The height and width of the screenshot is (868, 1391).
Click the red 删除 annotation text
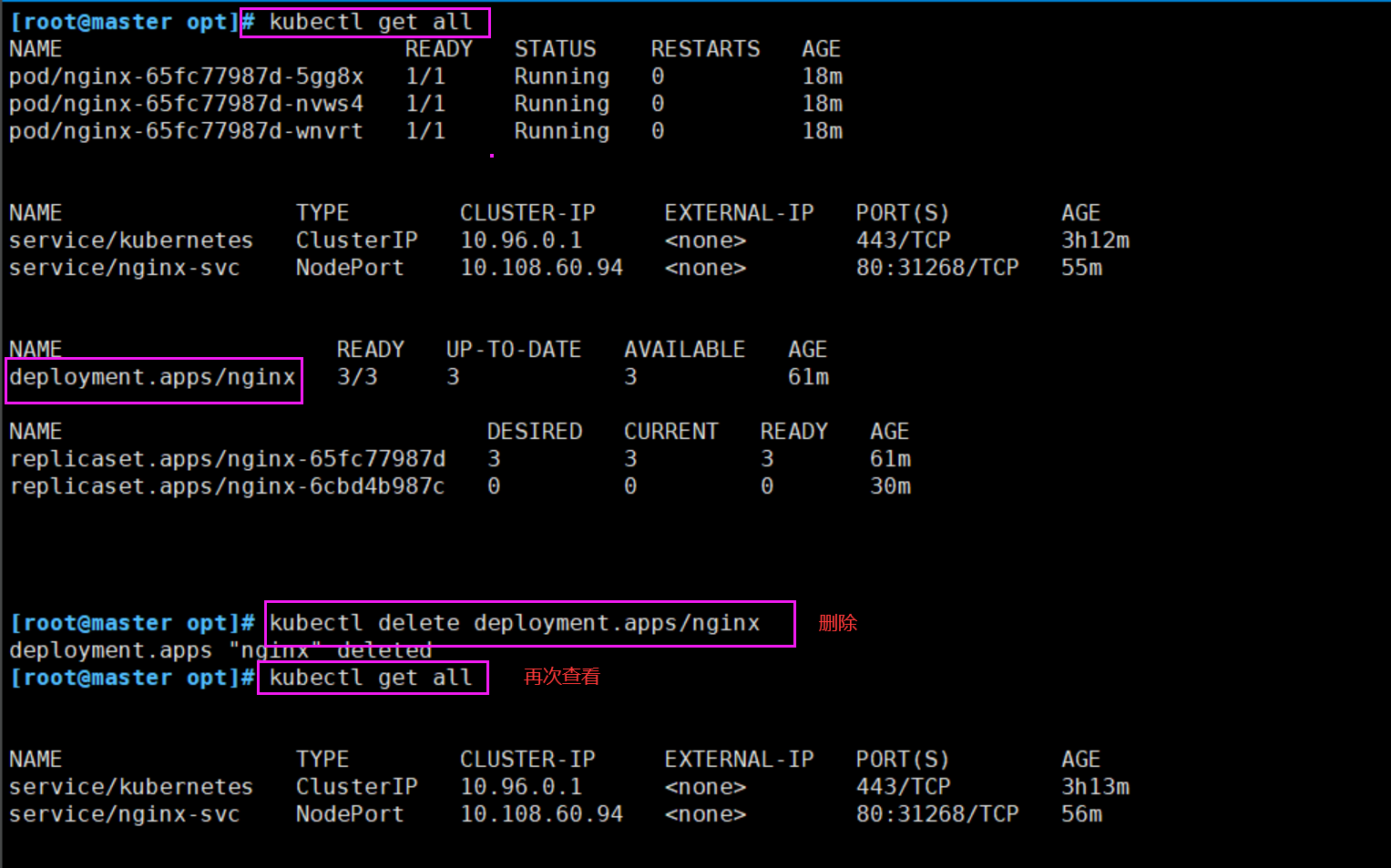click(838, 623)
